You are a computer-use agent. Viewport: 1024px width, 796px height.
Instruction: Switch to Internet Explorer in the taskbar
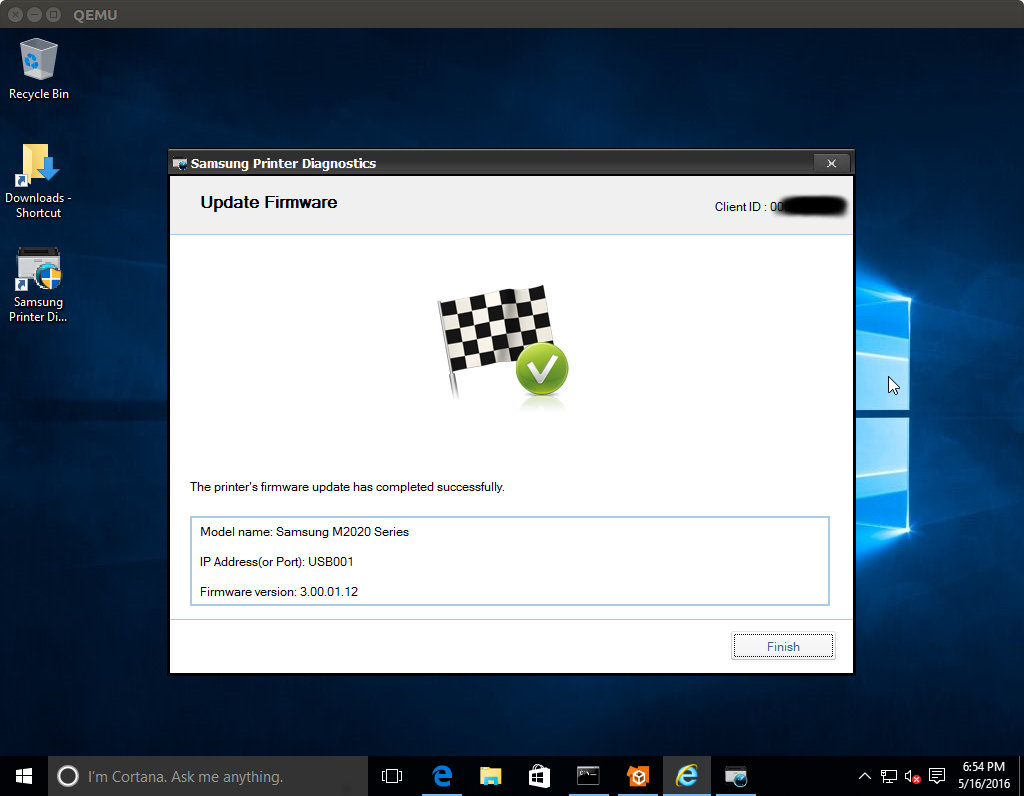click(686, 776)
